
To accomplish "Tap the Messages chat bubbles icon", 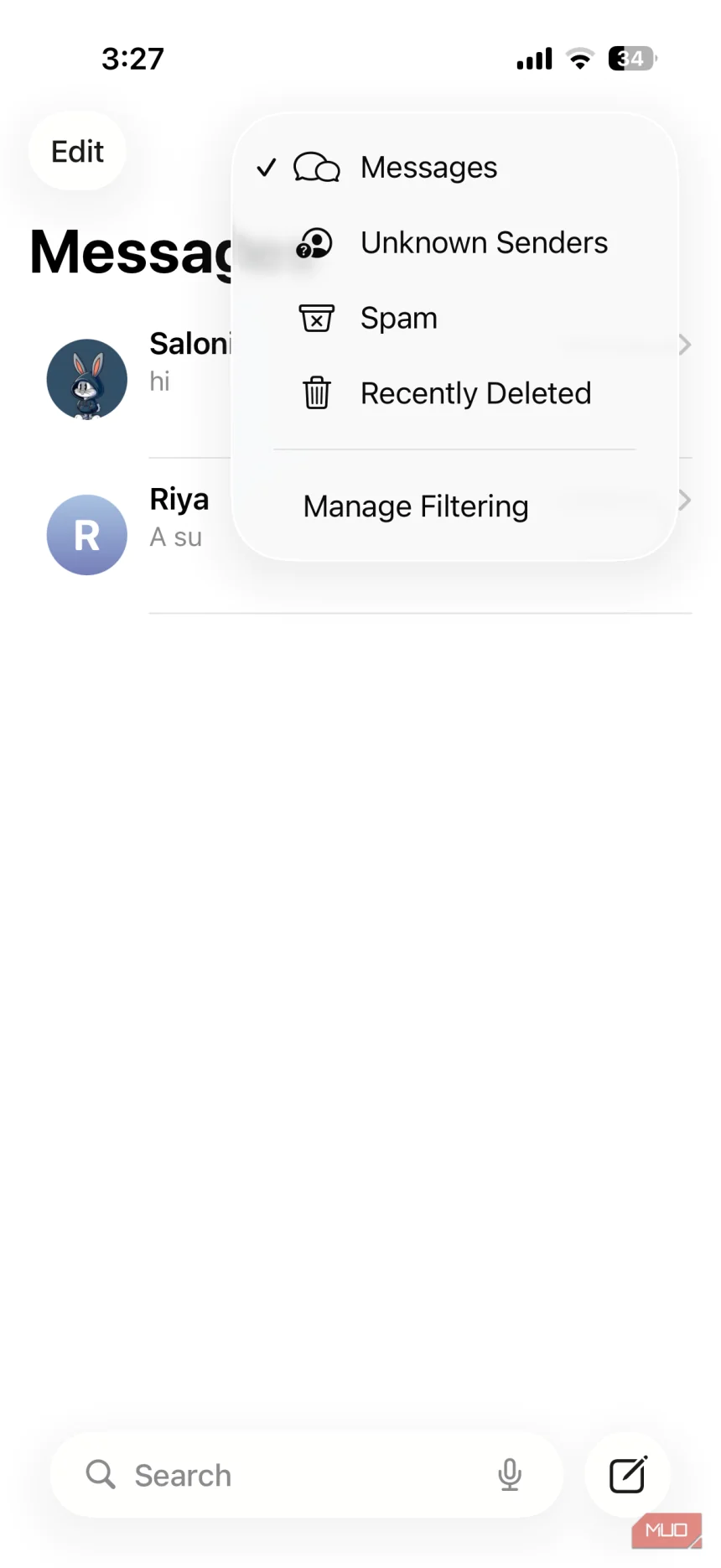I will 316,168.
